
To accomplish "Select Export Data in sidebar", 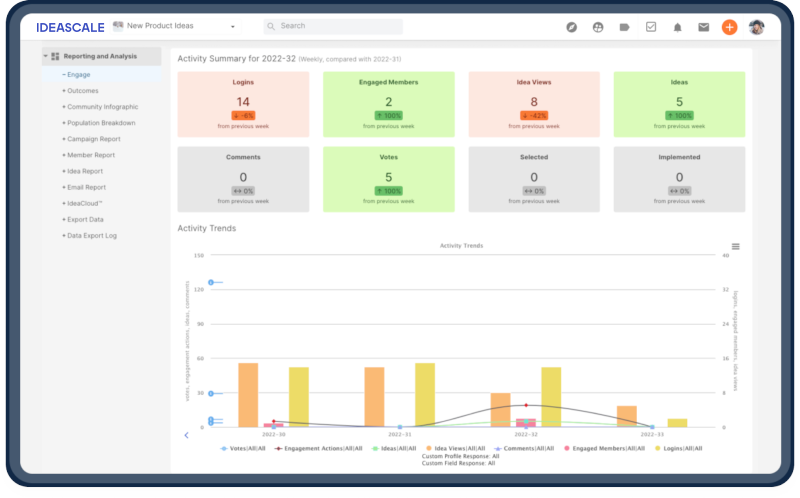I will point(85,219).
